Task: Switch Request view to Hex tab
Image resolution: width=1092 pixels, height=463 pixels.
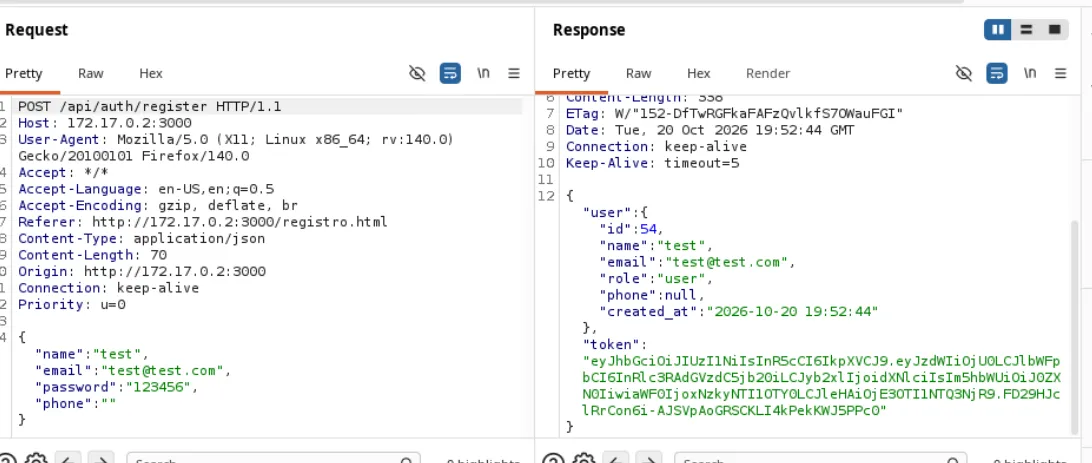Action: [x=150, y=73]
